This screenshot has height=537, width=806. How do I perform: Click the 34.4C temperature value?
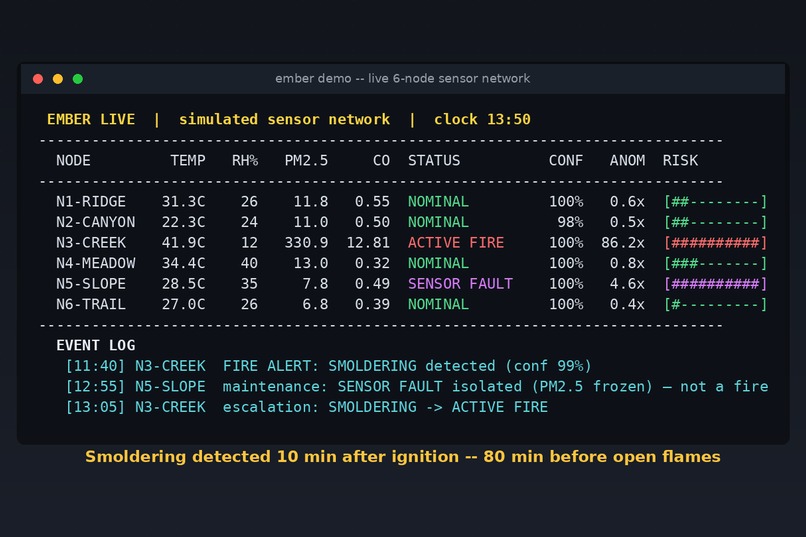tap(184, 263)
